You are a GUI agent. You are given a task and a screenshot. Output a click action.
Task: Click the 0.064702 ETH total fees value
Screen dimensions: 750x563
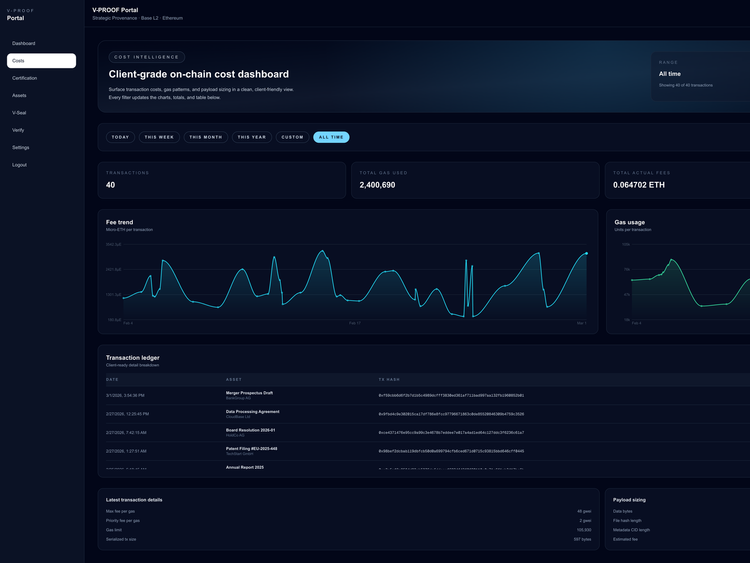pos(639,185)
